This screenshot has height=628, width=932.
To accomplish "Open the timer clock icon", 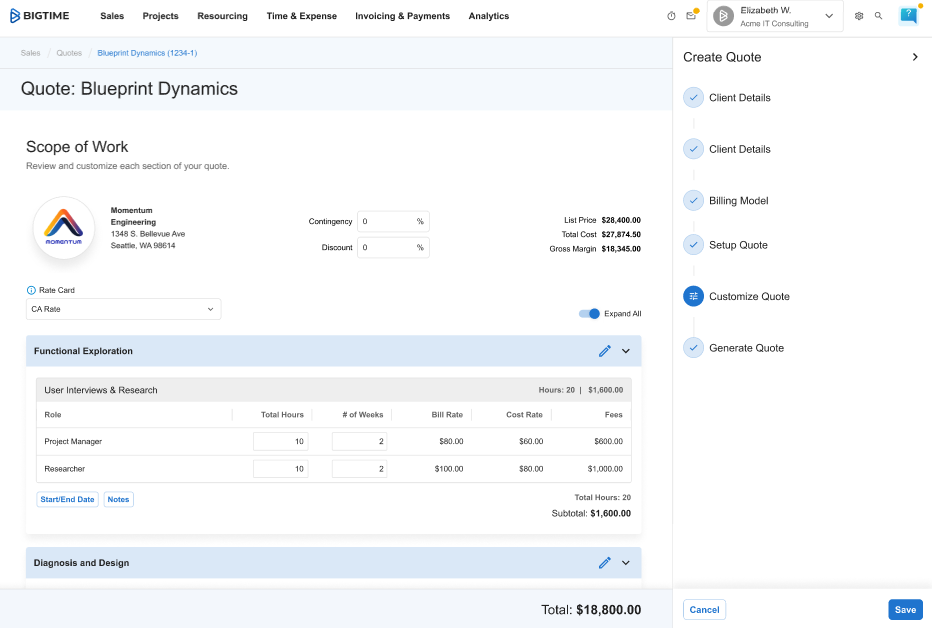I will (671, 16).
